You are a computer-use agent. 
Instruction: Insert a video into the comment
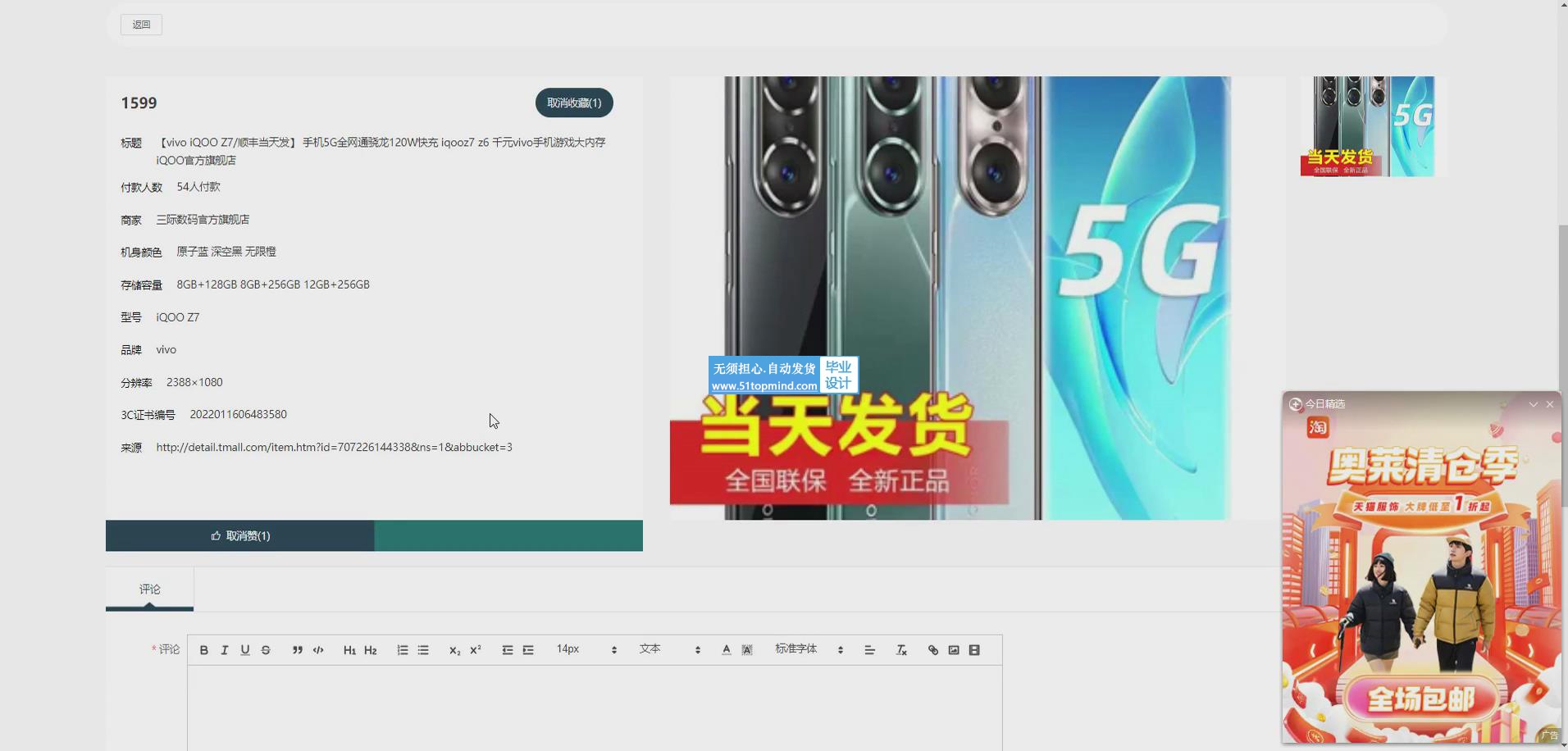pyautogui.click(x=974, y=650)
